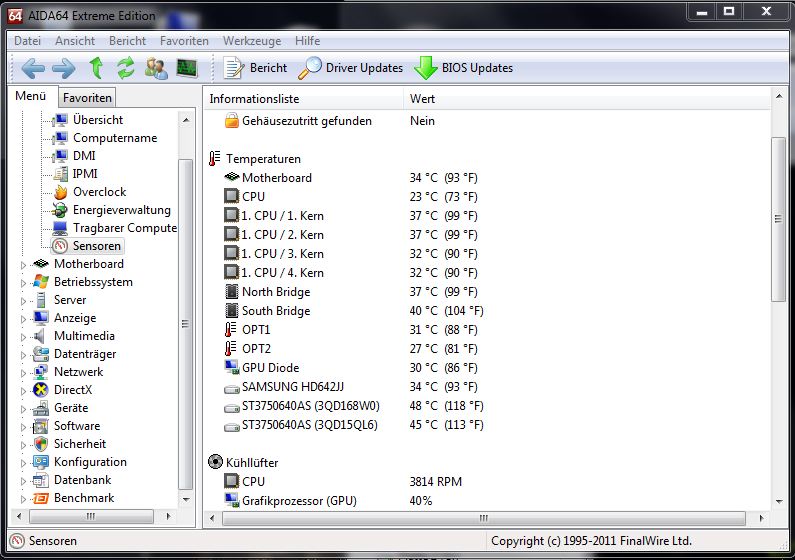The height and width of the screenshot is (560, 795).
Task: Expand the Datenträger tree node
Action: pyautogui.click(x=23, y=355)
